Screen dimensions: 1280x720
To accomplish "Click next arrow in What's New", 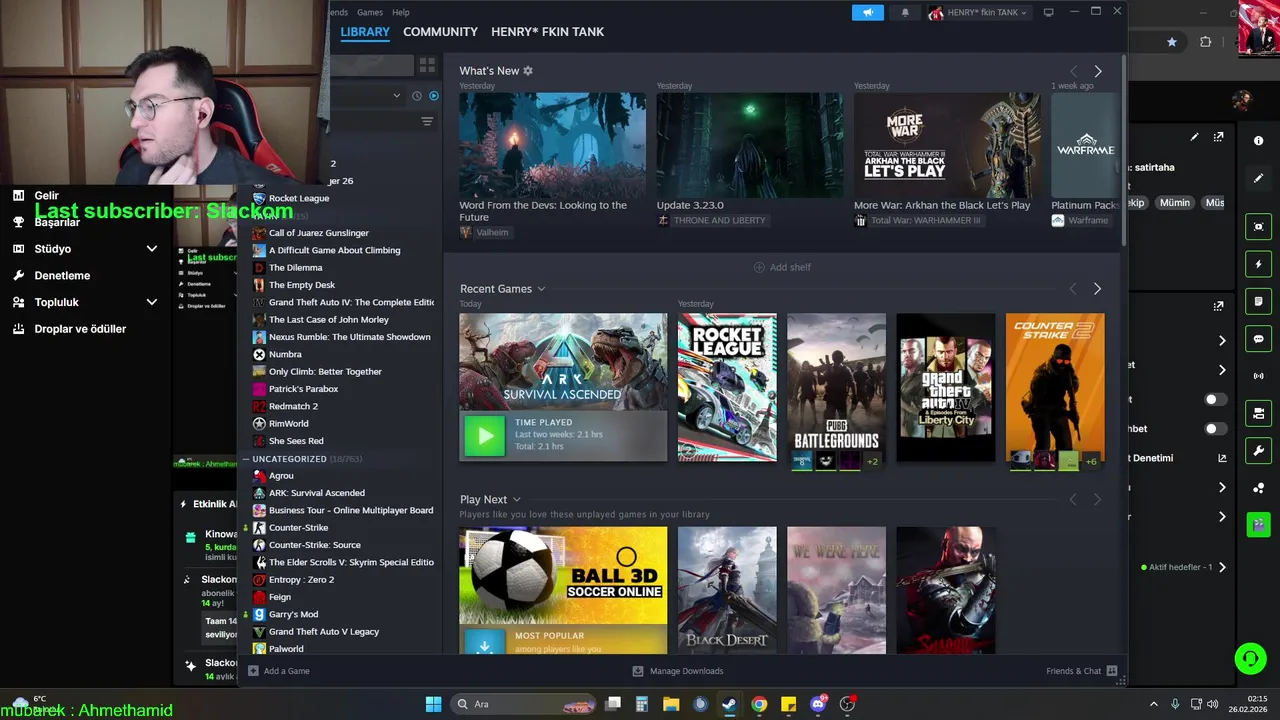I will coord(1097,71).
